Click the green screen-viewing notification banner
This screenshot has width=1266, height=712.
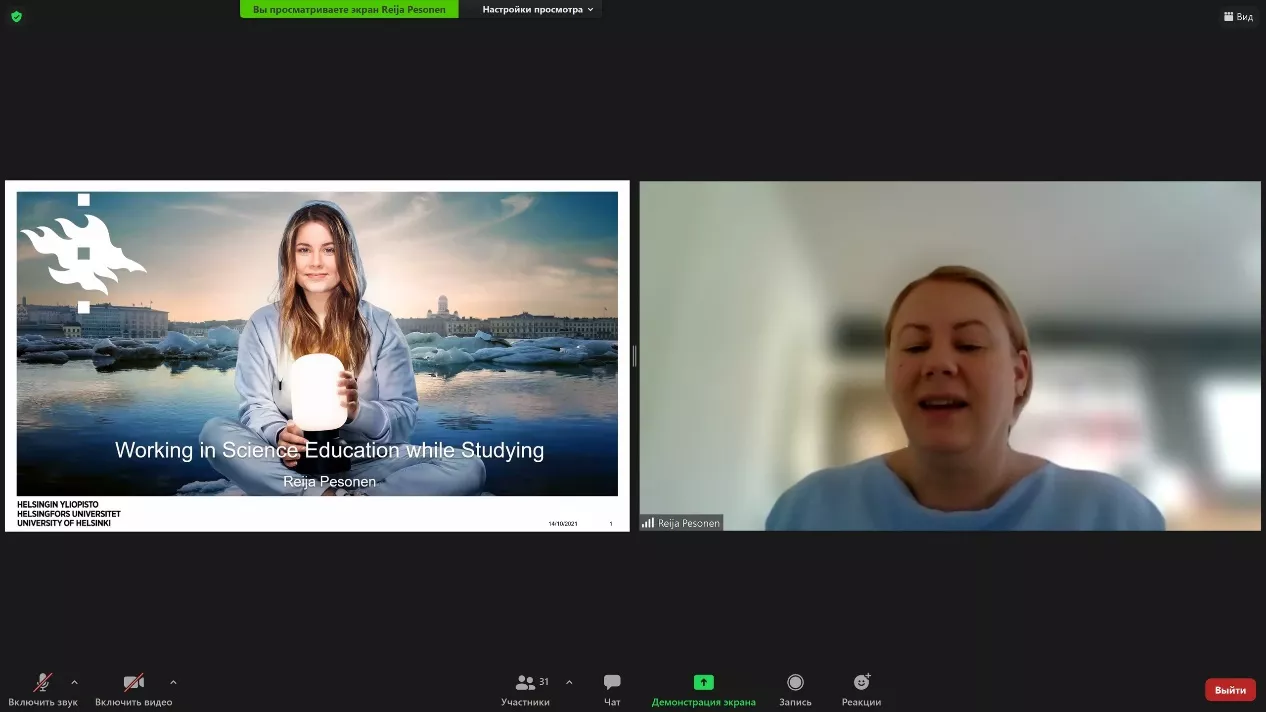click(349, 9)
